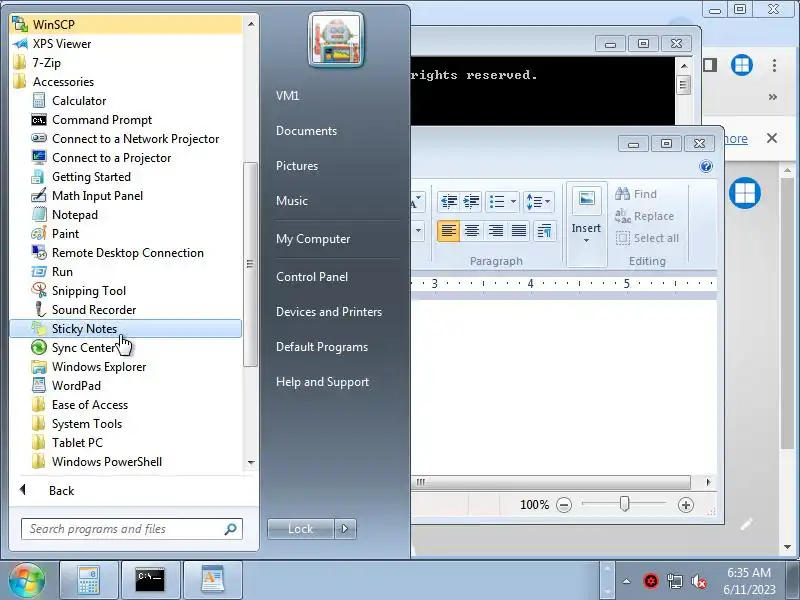Screen dimensions: 800x600
Task: Switch to WordPad on the taskbar
Action: click(x=212, y=580)
